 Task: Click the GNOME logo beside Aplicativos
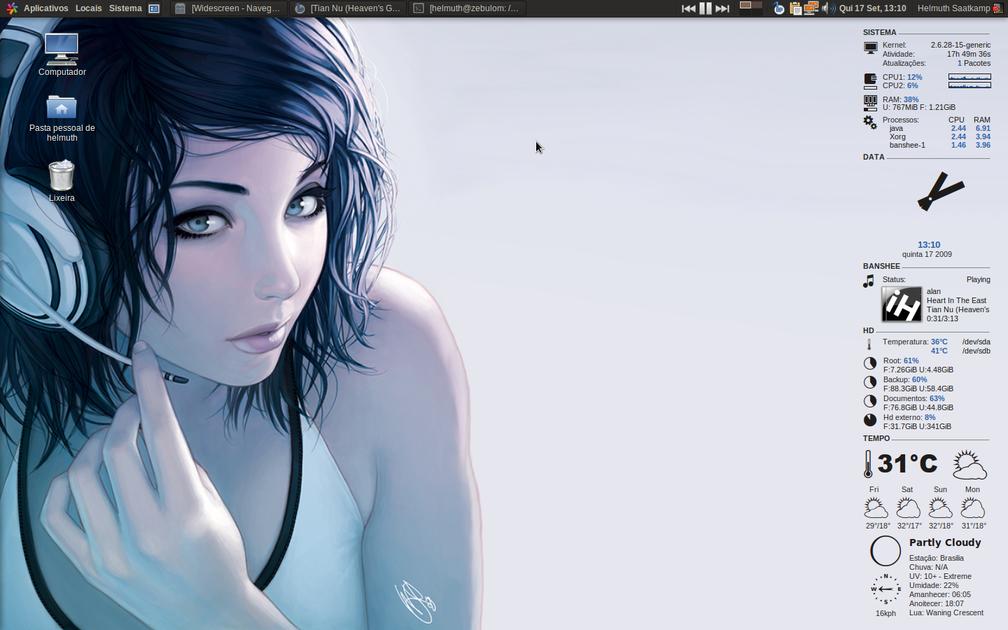click(x=12, y=8)
